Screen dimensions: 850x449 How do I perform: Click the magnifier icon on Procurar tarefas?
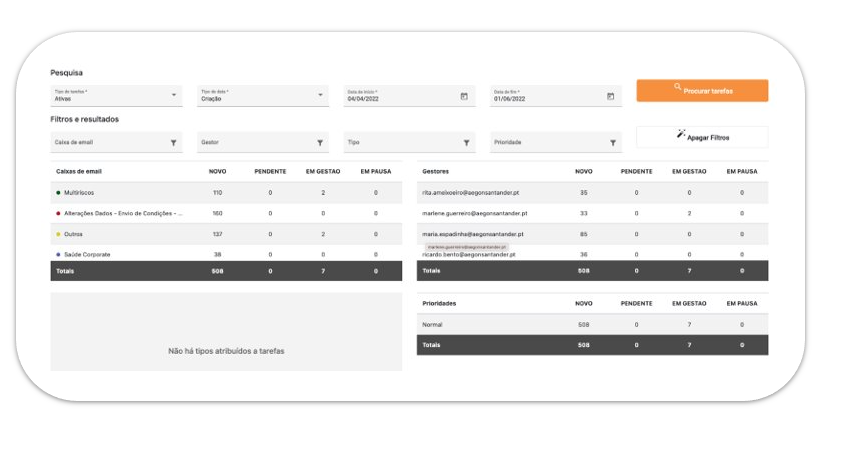tap(678, 88)
